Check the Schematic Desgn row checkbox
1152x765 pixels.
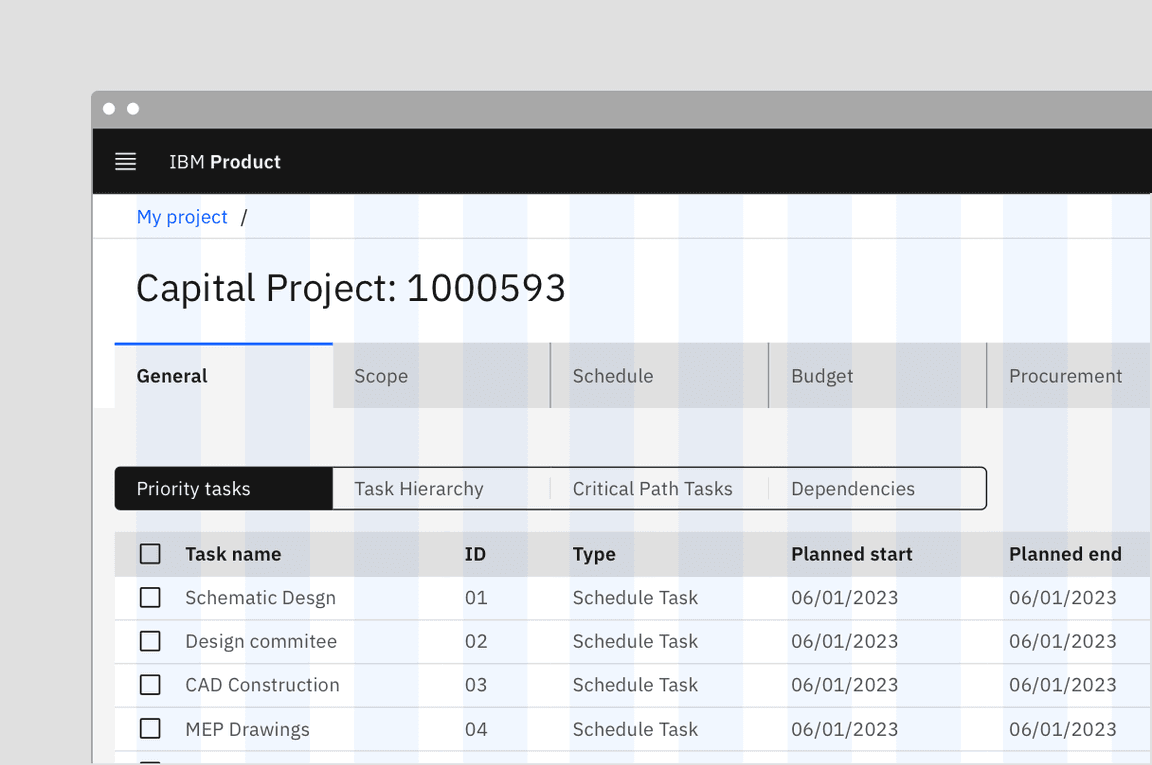click(150, 598)
